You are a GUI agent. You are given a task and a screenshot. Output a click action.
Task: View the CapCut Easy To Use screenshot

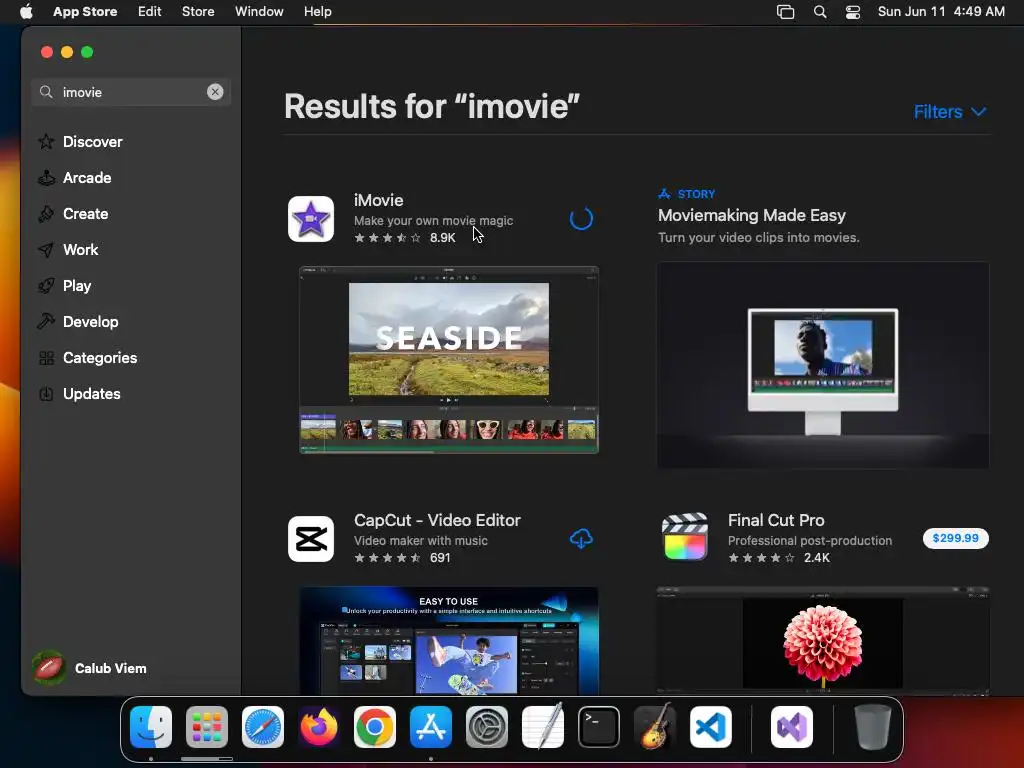[x=449, y=641]
